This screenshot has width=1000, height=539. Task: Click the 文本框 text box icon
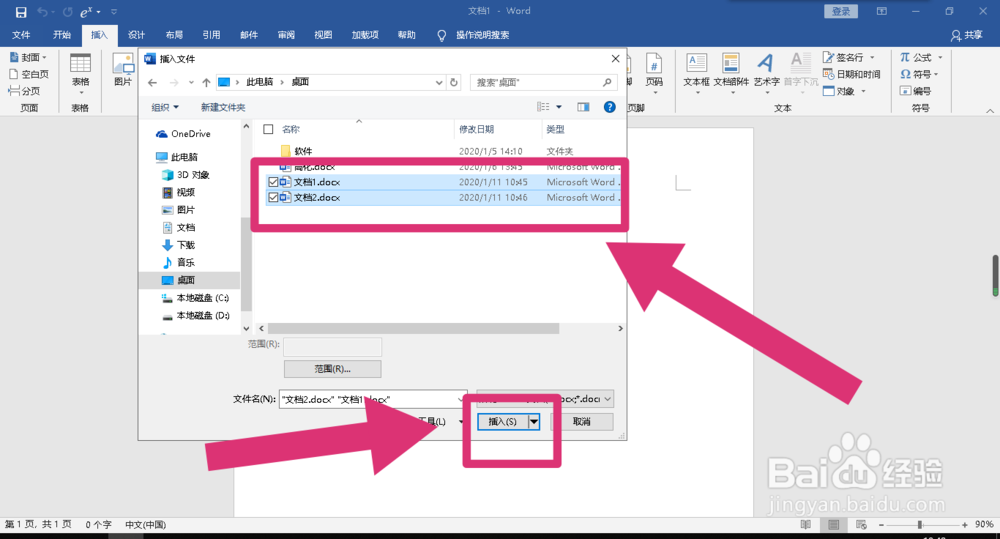(696, 71)
